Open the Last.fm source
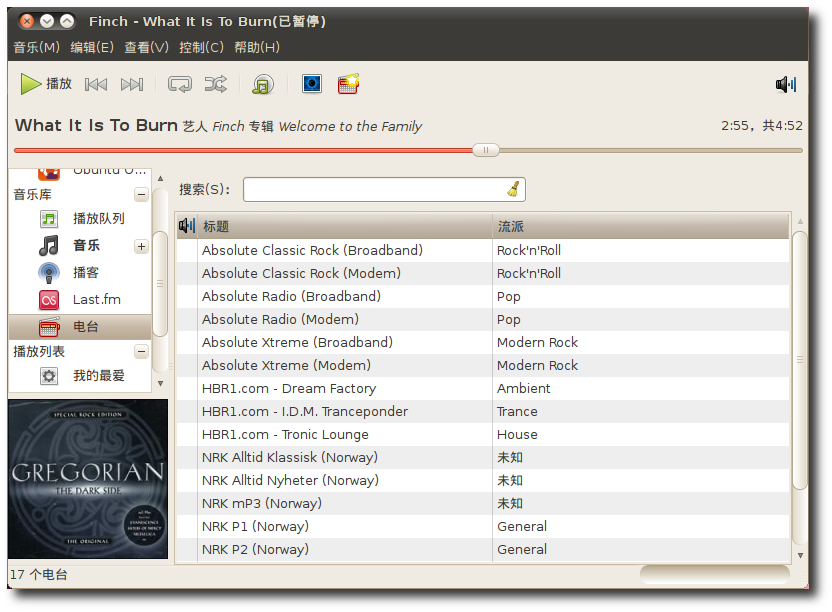This screenshot has height=612, width=832. point(80,300)
